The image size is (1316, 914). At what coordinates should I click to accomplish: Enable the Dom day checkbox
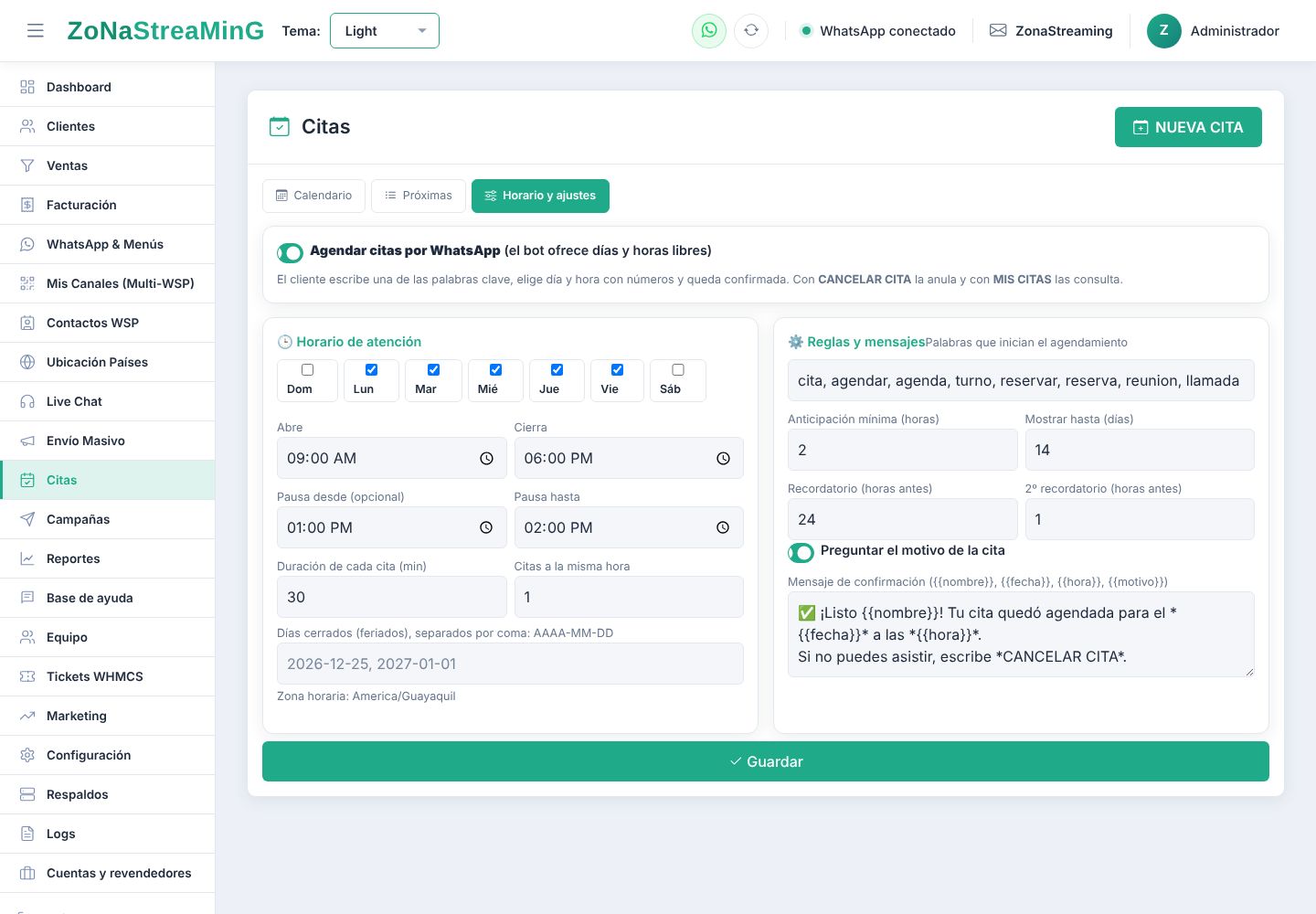[308, 370]
